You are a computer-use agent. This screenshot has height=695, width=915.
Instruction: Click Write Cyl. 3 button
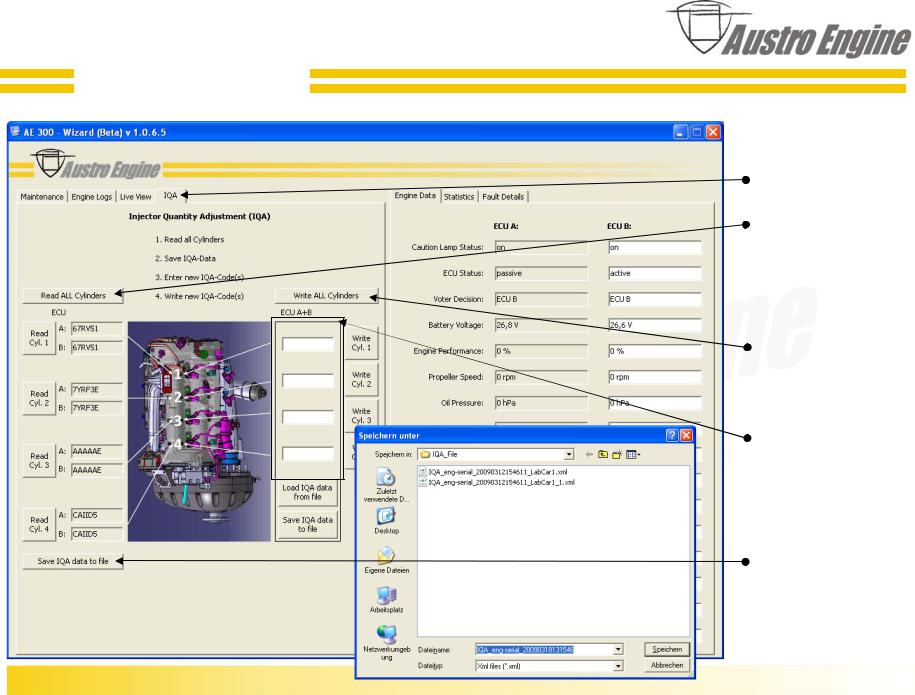[361, 415]
